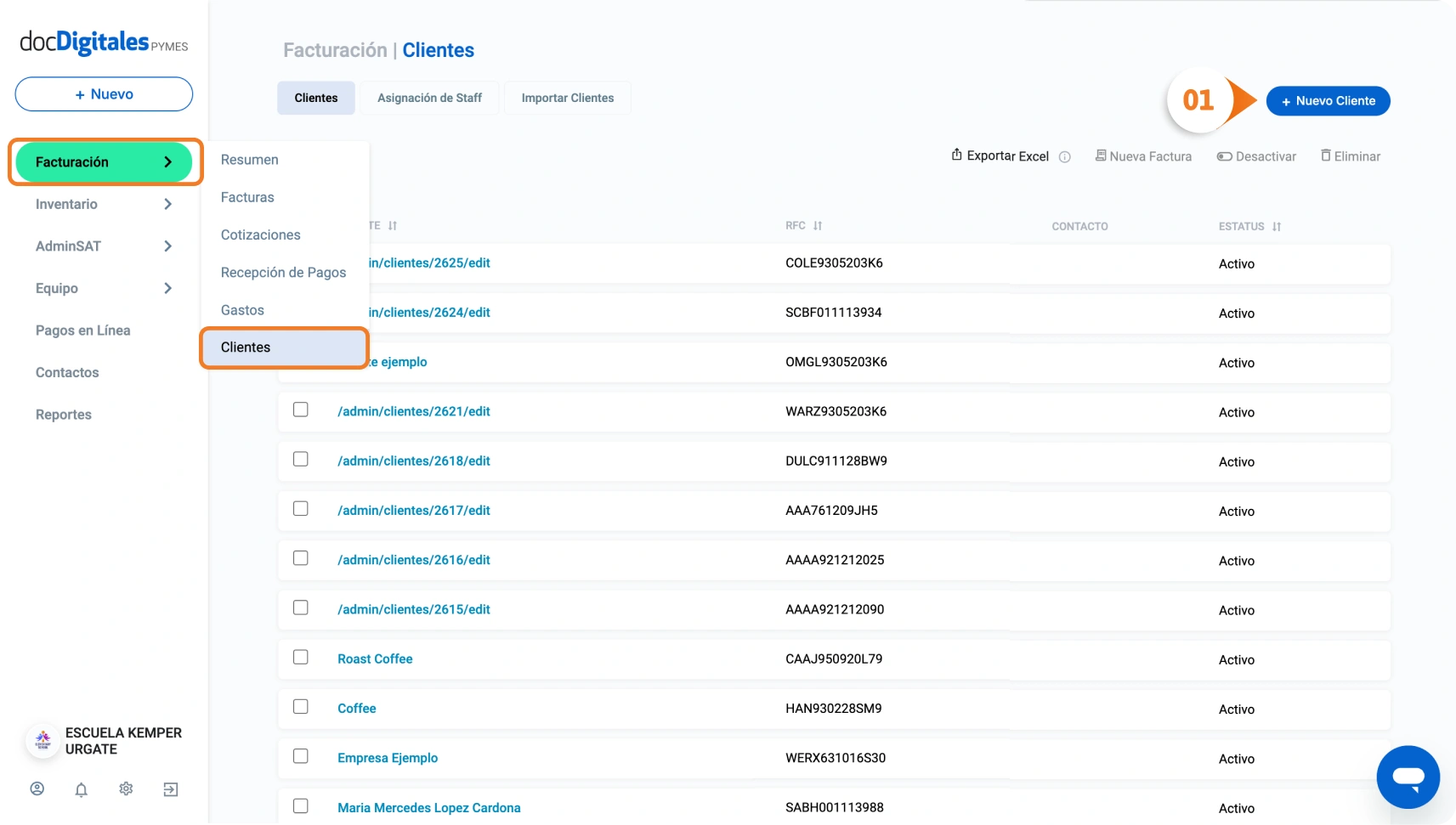1456x825 pixels.
Task: Expand the Facturación sidebar menu
Action: pos(104,162)
